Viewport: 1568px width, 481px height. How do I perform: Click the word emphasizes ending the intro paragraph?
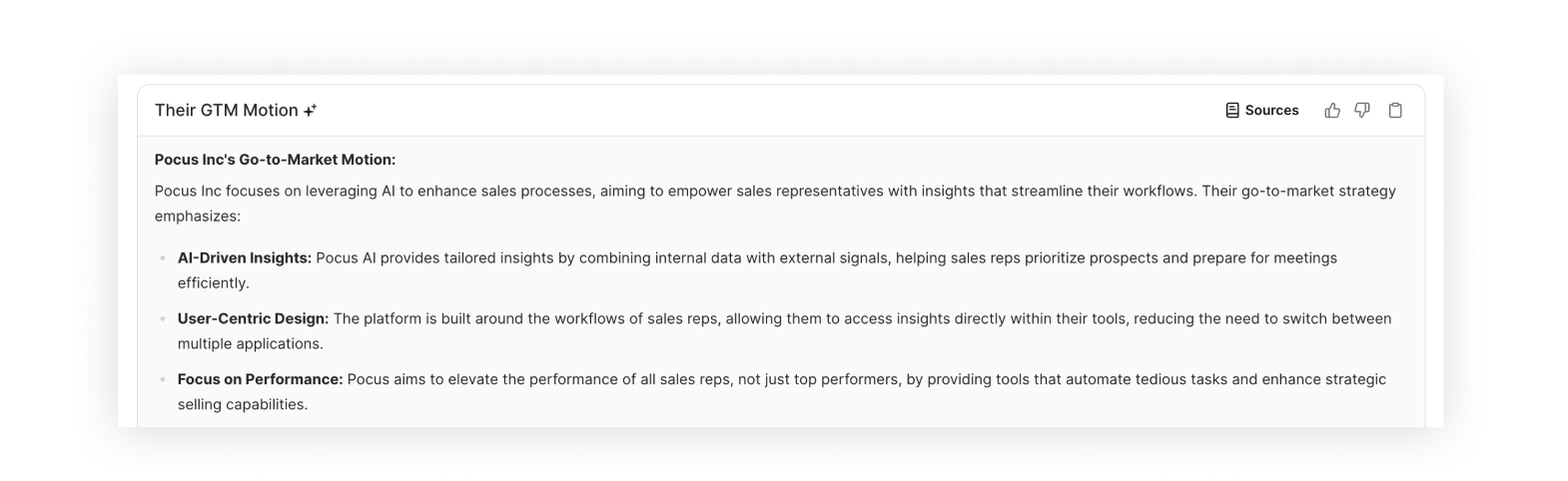198,217
